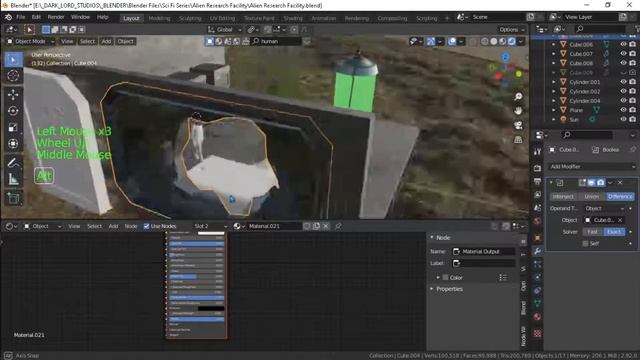Click the Principled BSDF node in editor

click(196, 285)
